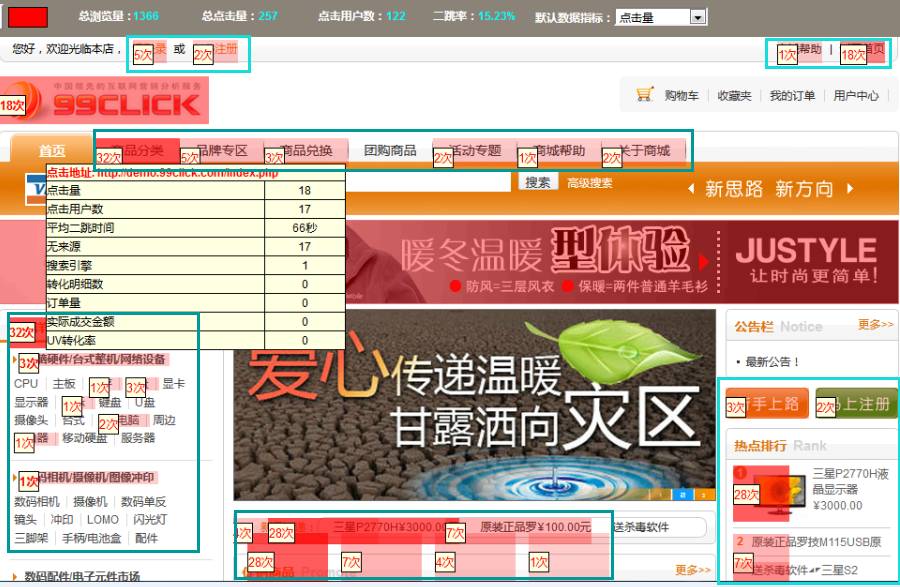Open the 商品分类 navigation tab

(138, 150)
